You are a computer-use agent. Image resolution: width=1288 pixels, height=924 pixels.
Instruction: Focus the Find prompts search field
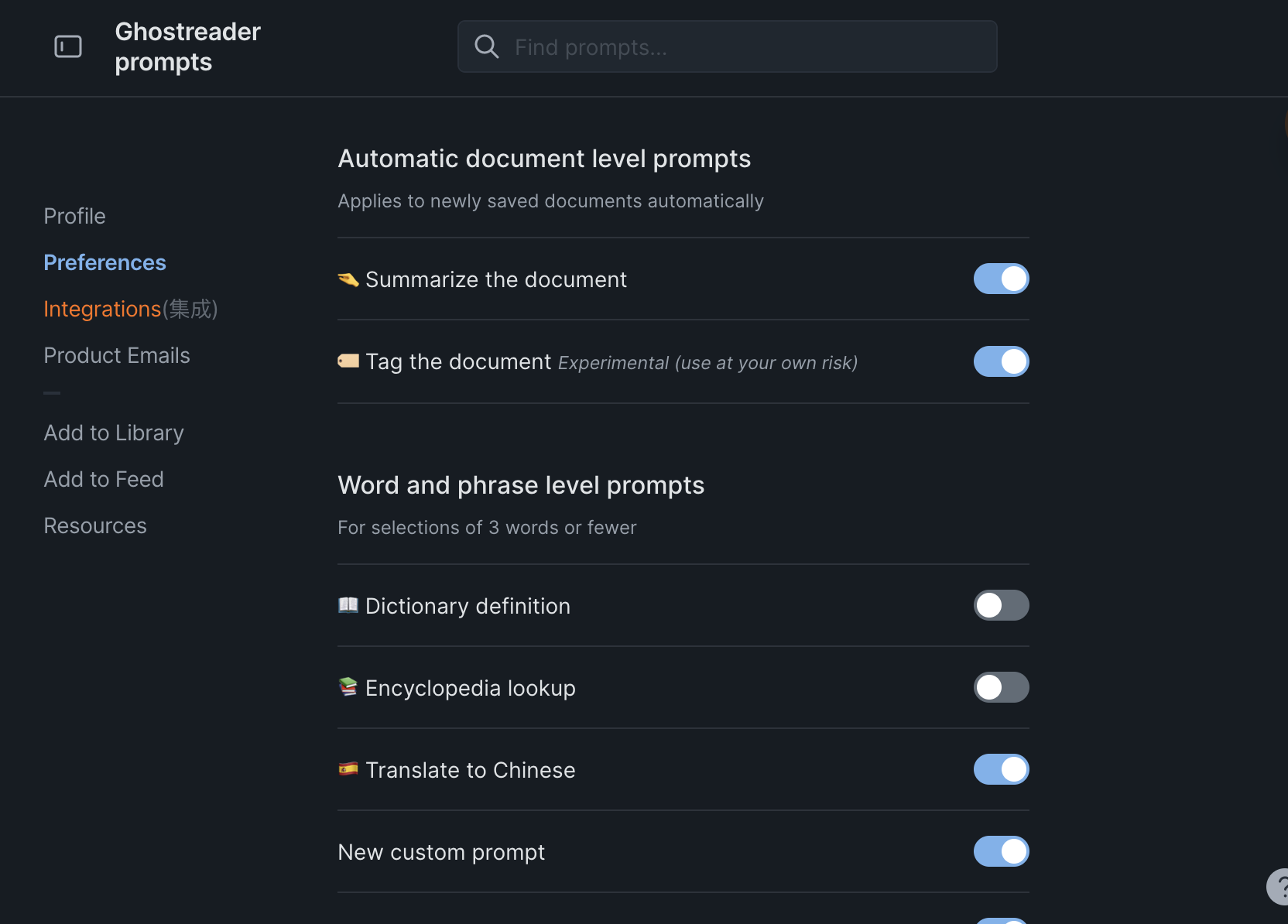tap(743, 46)
